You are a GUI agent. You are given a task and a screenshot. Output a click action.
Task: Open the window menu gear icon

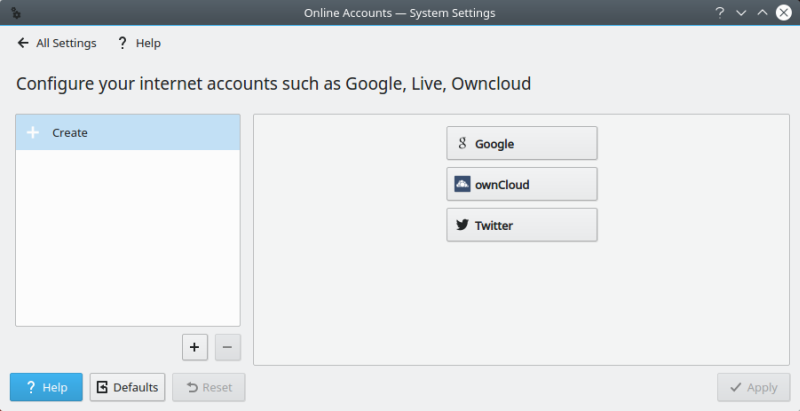click(x=16, y=13)
